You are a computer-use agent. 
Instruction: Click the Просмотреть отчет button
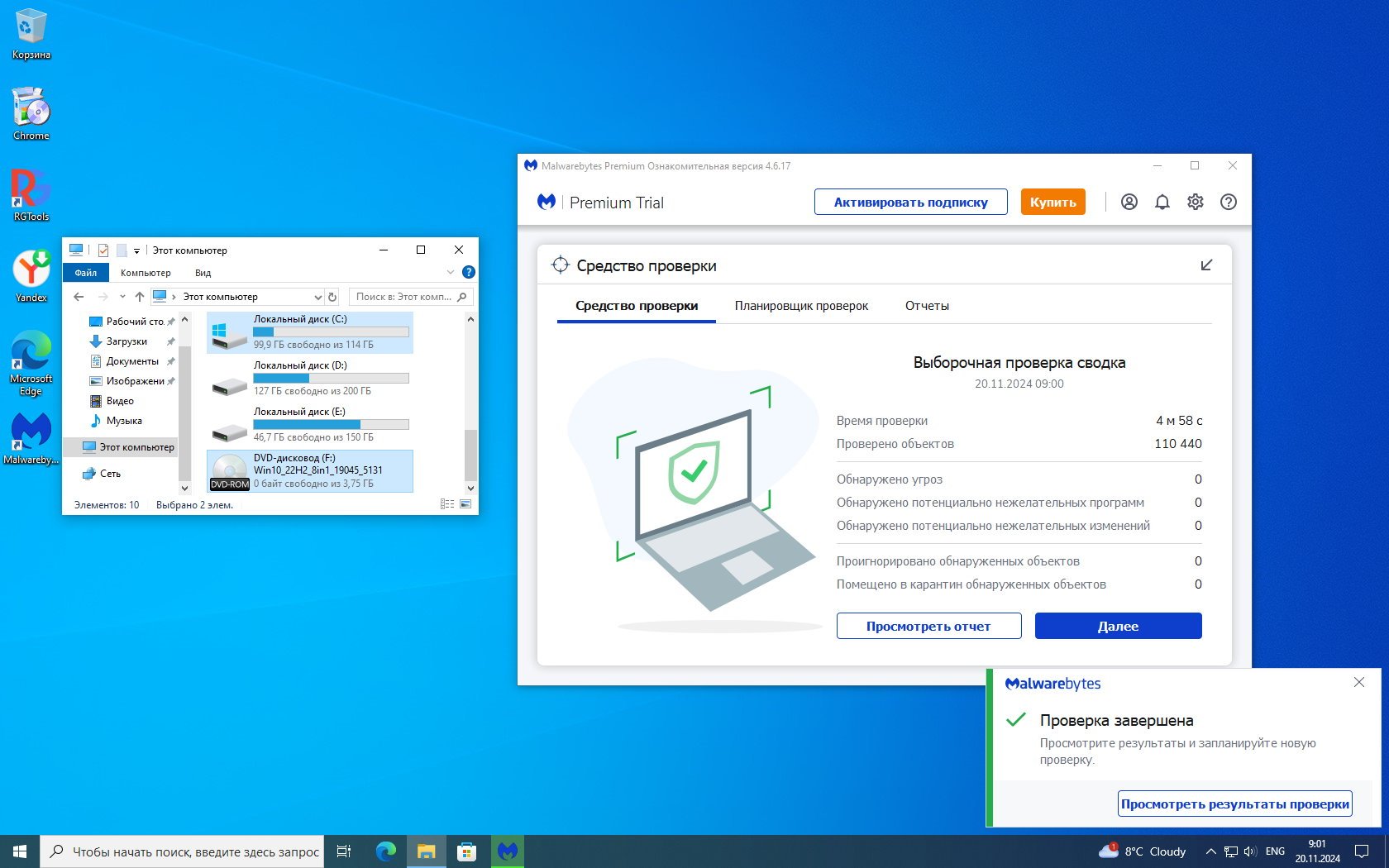click(x=928, y=626)
